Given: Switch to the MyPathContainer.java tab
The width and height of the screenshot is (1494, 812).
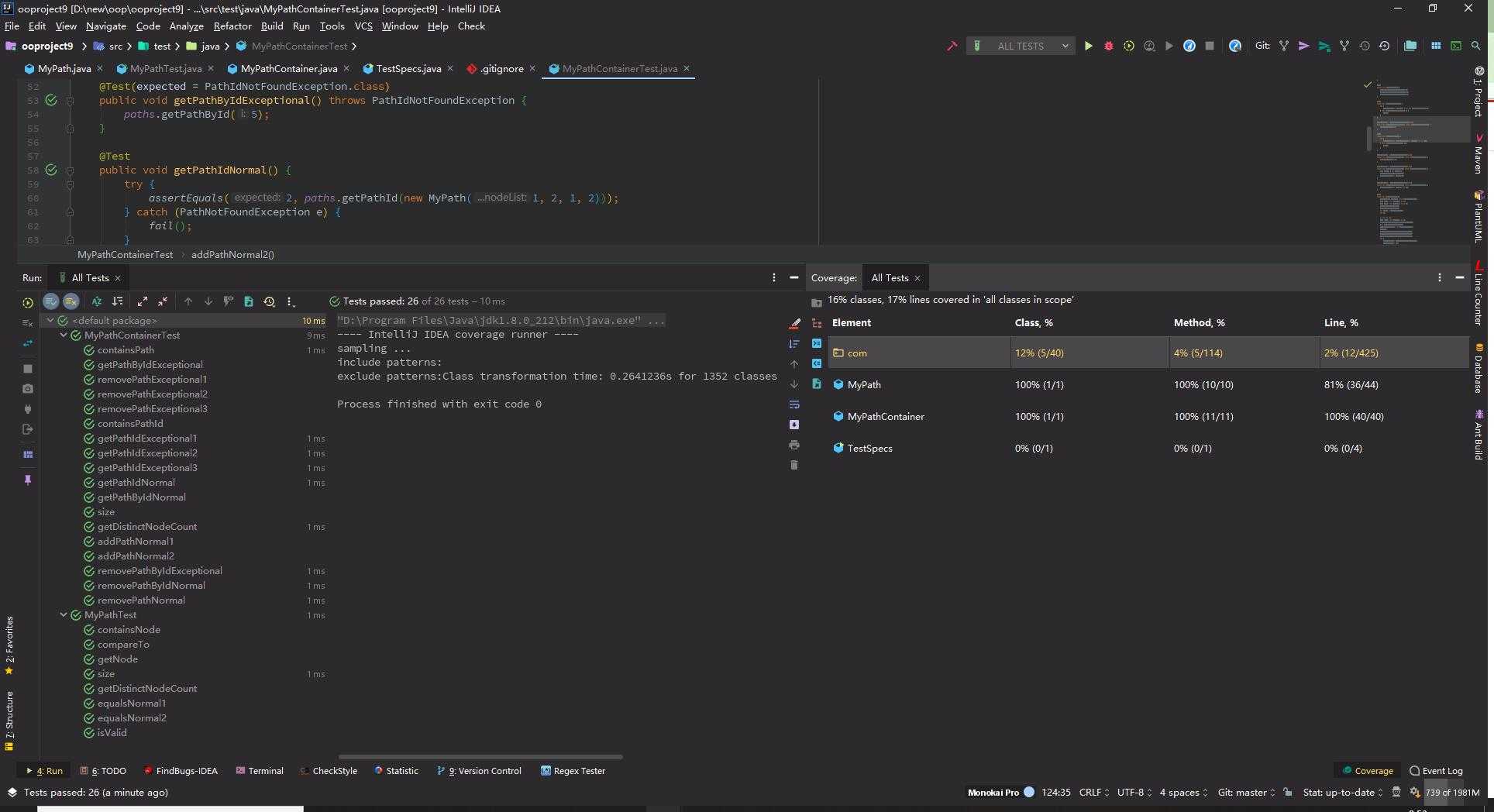Looking at the screenshot, I should tap(288, 69).
